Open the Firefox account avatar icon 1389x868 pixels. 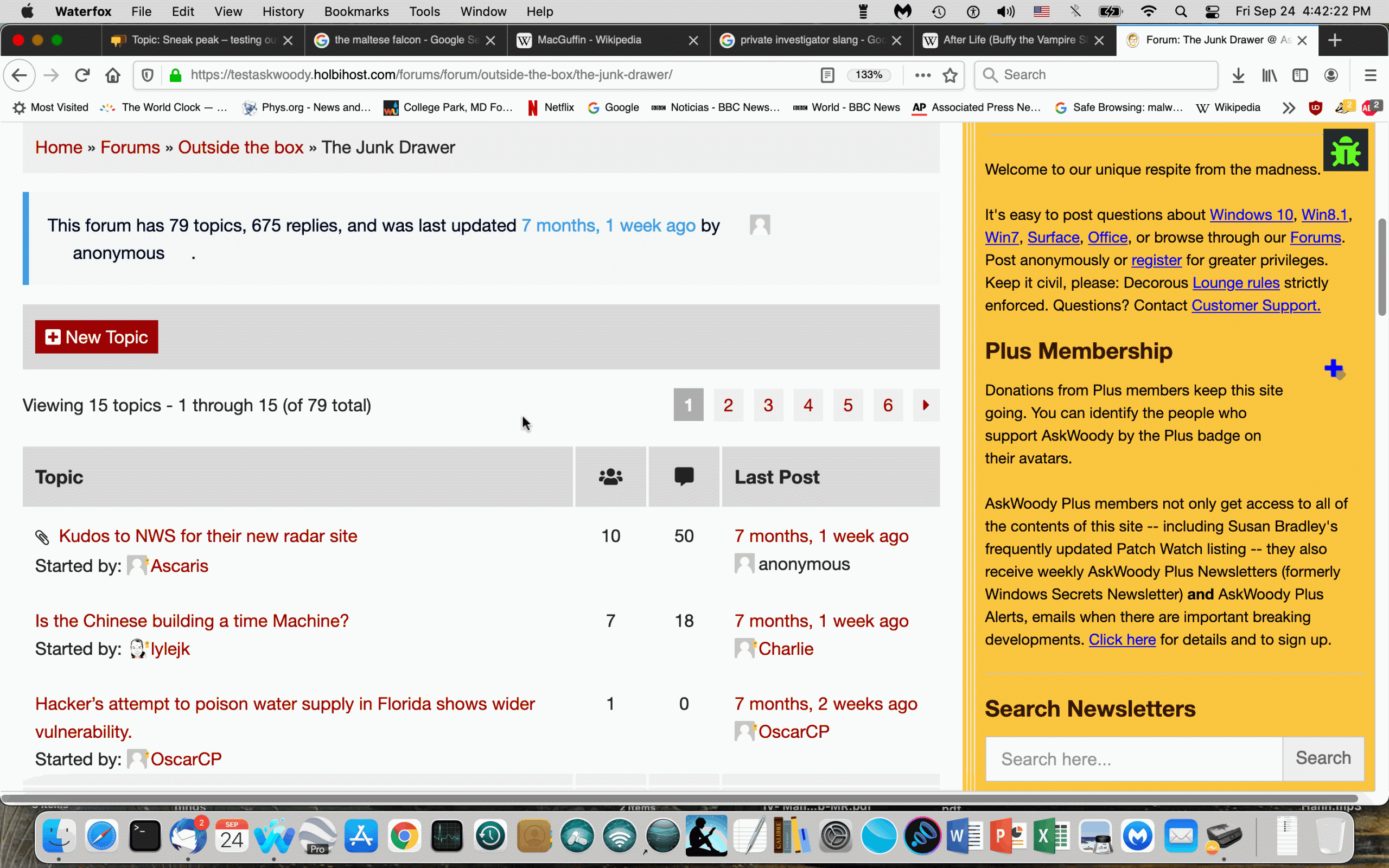(x=1331, y=75)
